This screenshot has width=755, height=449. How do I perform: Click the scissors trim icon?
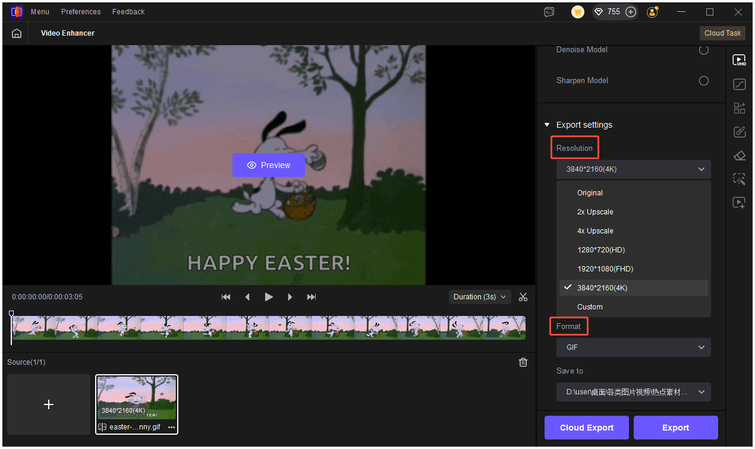point(523,297)
